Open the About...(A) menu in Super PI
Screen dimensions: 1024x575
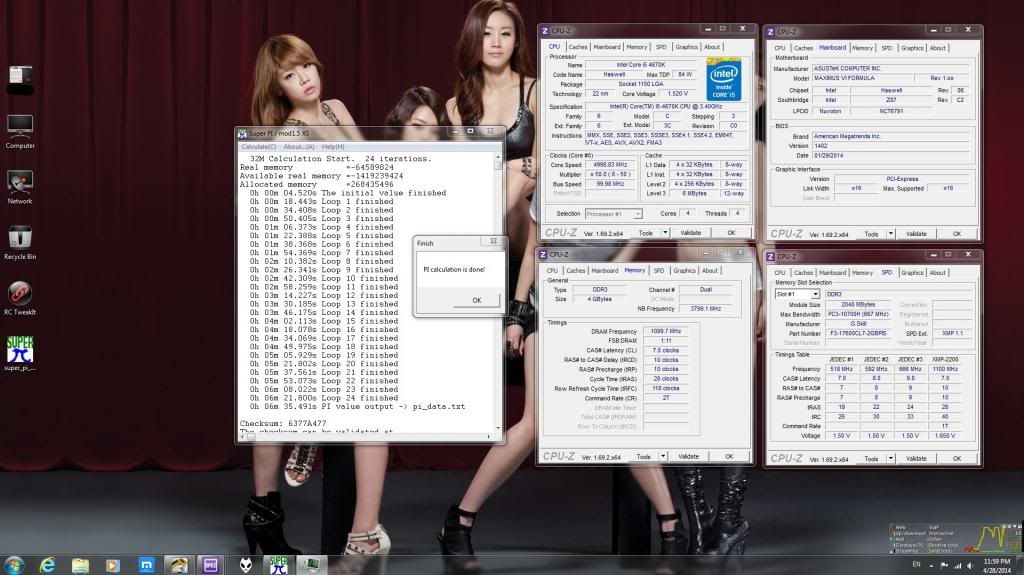point(299,147)
